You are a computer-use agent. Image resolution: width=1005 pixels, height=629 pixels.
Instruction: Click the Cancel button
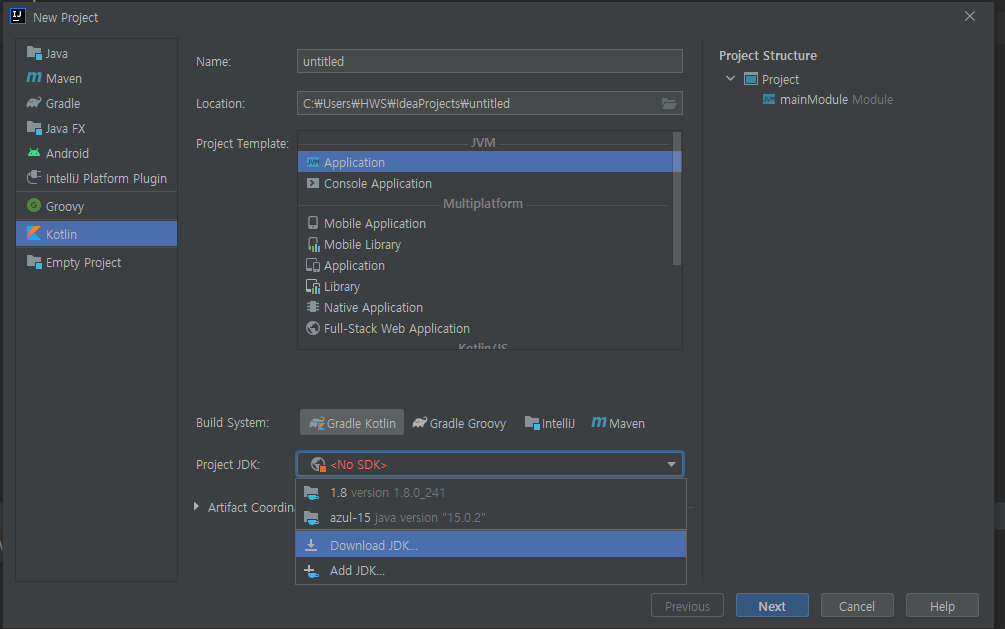point(857,606)
